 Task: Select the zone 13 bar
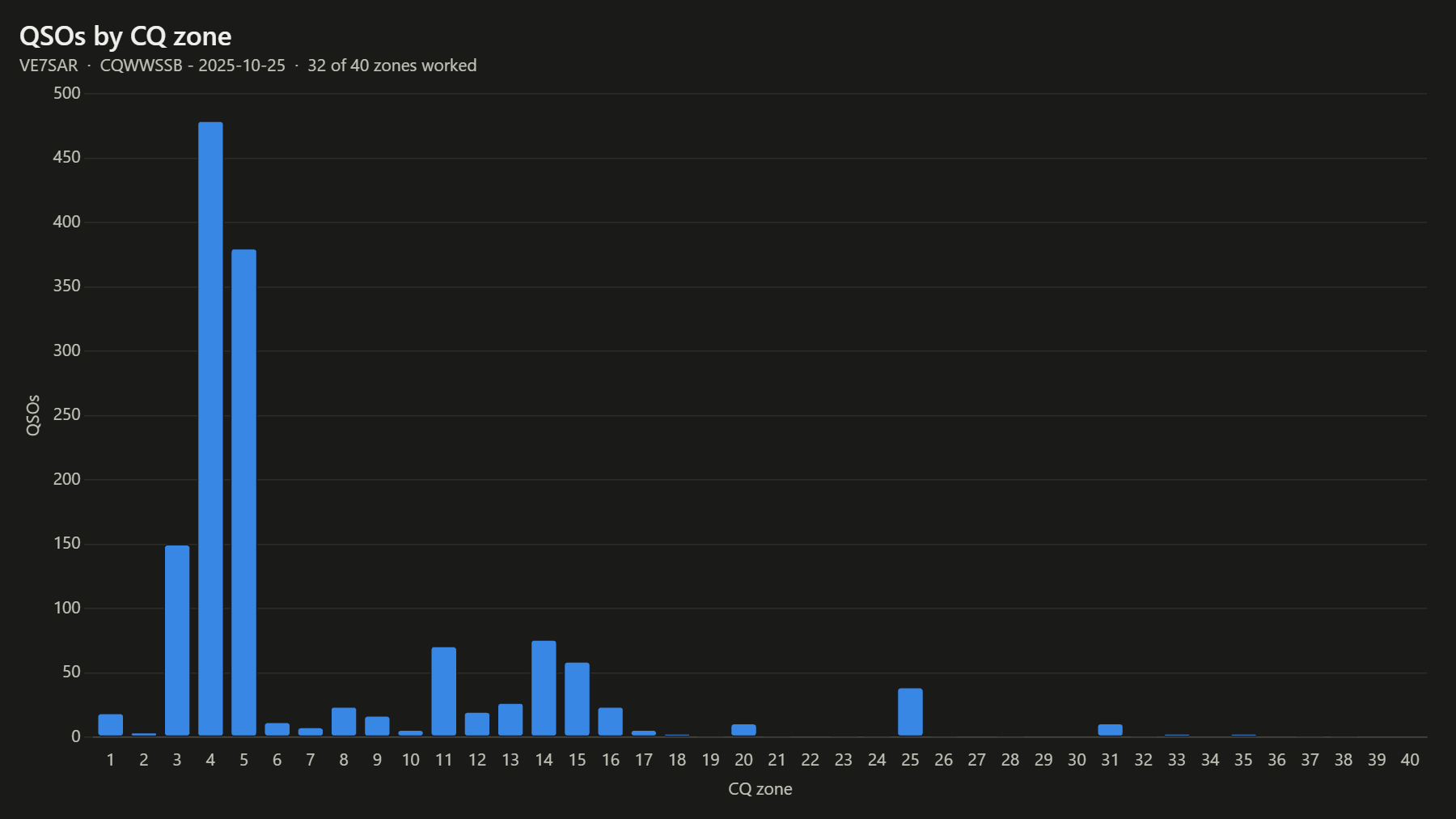pyautogui.click(x=510, y=719)
